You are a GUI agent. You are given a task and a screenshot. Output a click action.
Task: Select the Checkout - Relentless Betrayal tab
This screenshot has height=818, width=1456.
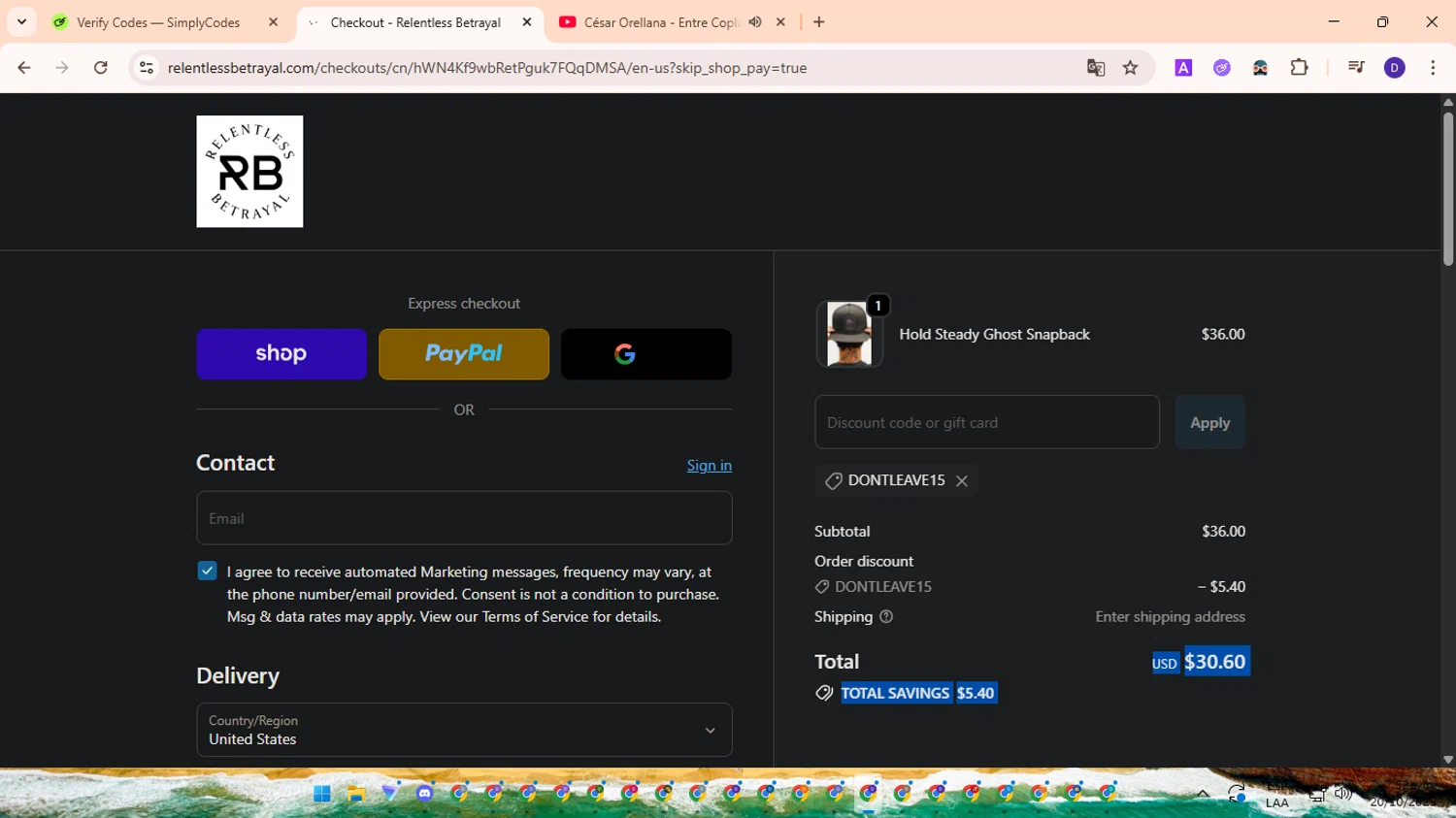415,22
